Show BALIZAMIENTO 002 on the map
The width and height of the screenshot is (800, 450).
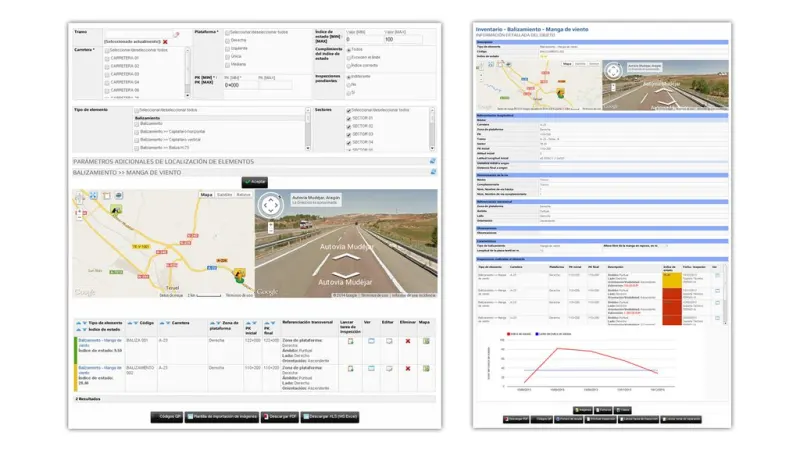pos(426,368)
